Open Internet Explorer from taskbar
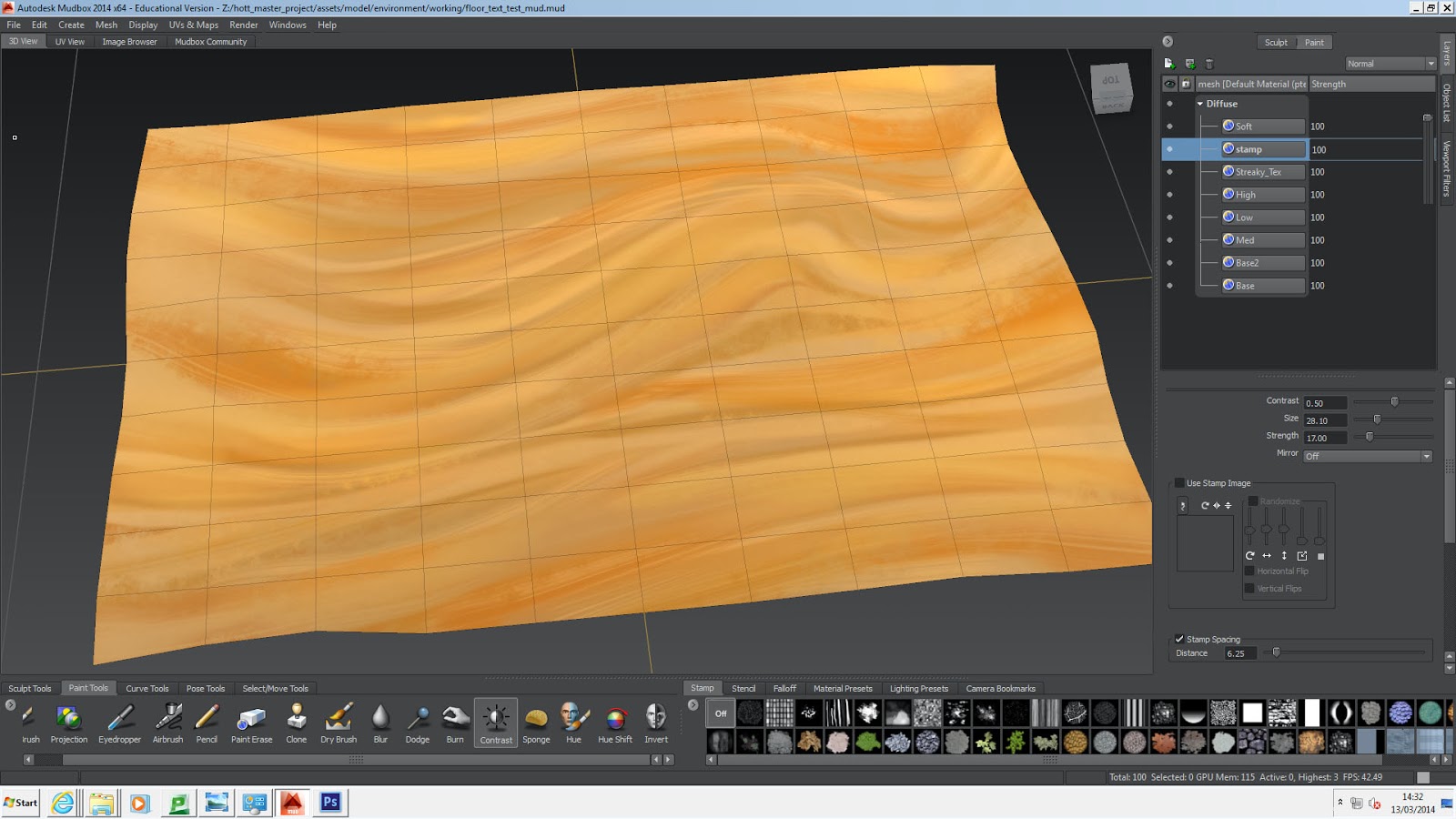Image resolution: width=1456 pixels, height=819 pixels. [x=63, y=803]
